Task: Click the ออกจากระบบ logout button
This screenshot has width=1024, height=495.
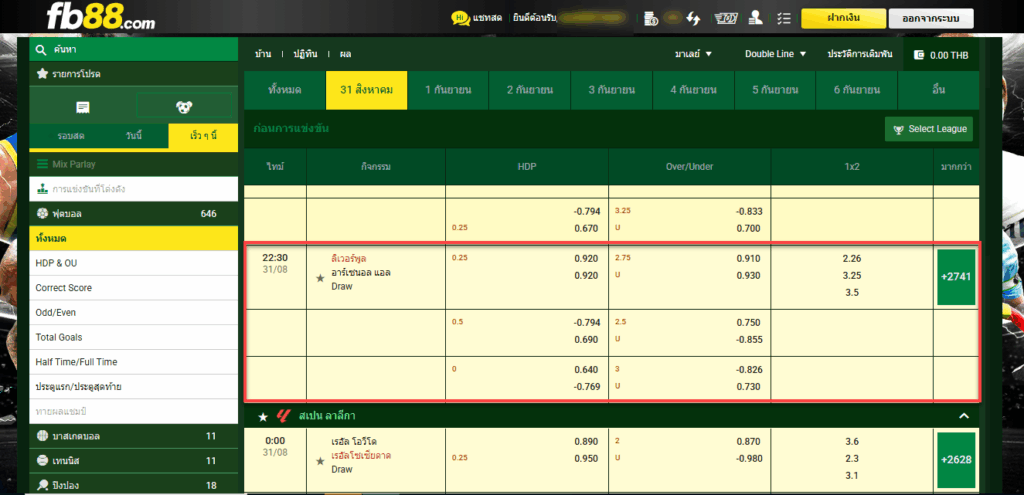Action: [931, 18]
